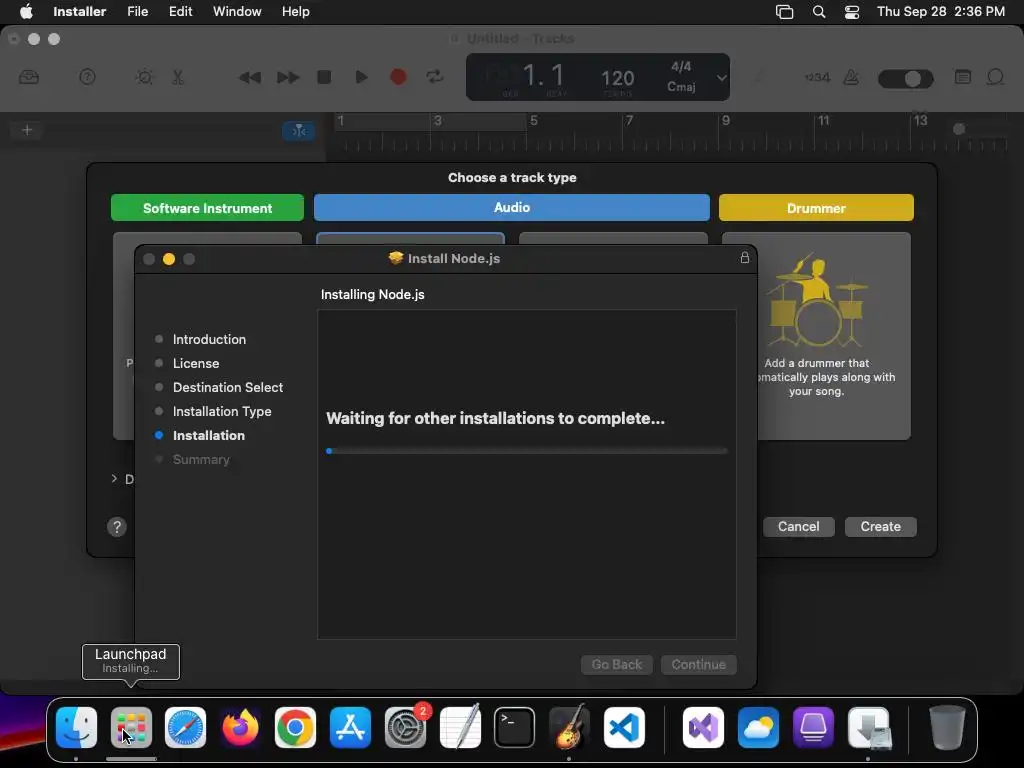1024x768 pixels.
Task: Click the installation progress bar
Action: click(526, 451)
